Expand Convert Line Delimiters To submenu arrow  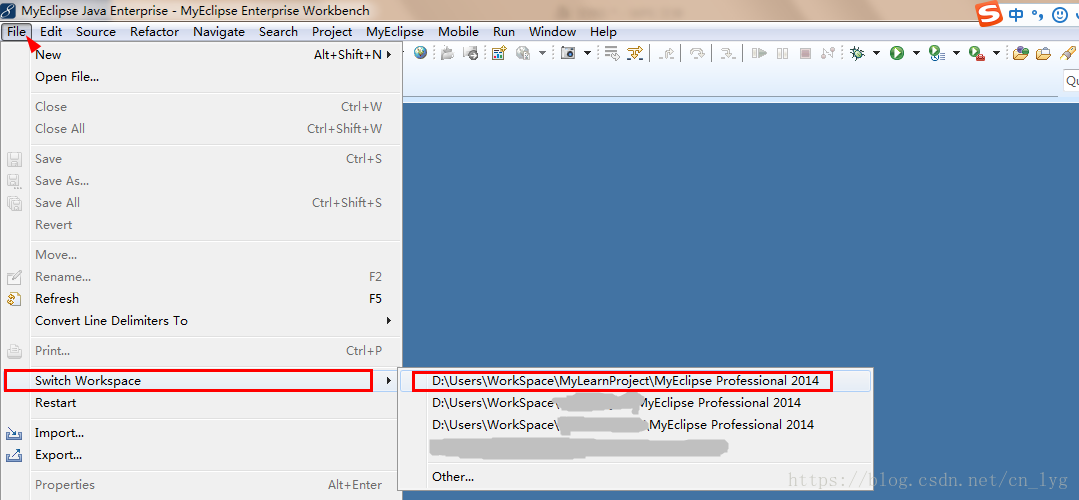[389, 320]
